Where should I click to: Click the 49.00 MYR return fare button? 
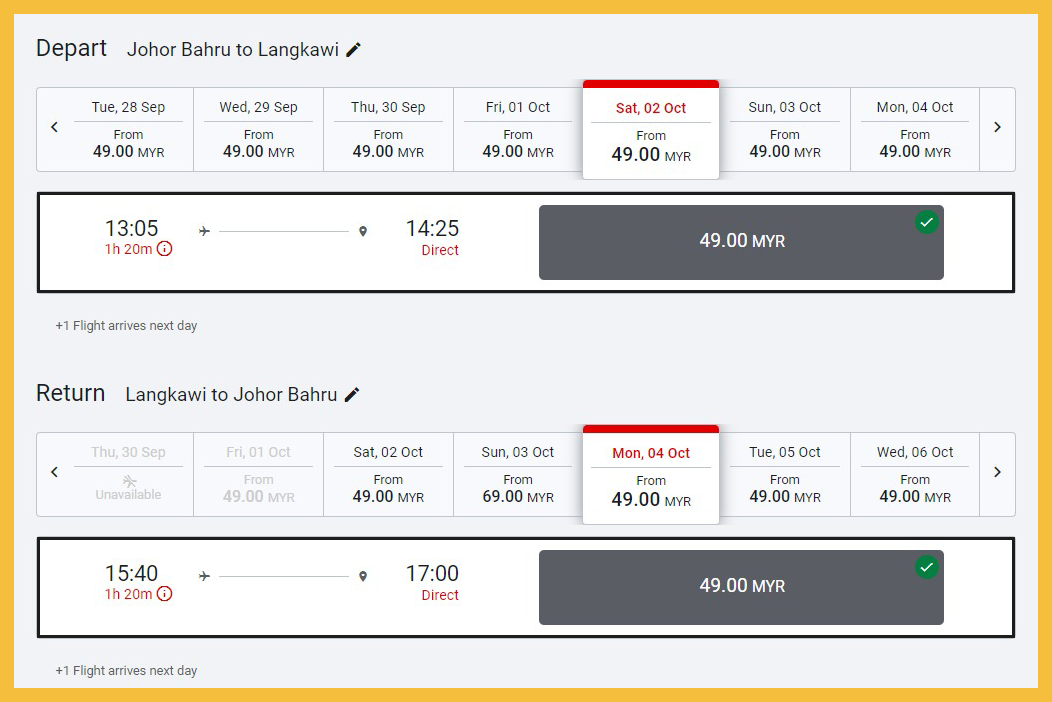[741, 587]
